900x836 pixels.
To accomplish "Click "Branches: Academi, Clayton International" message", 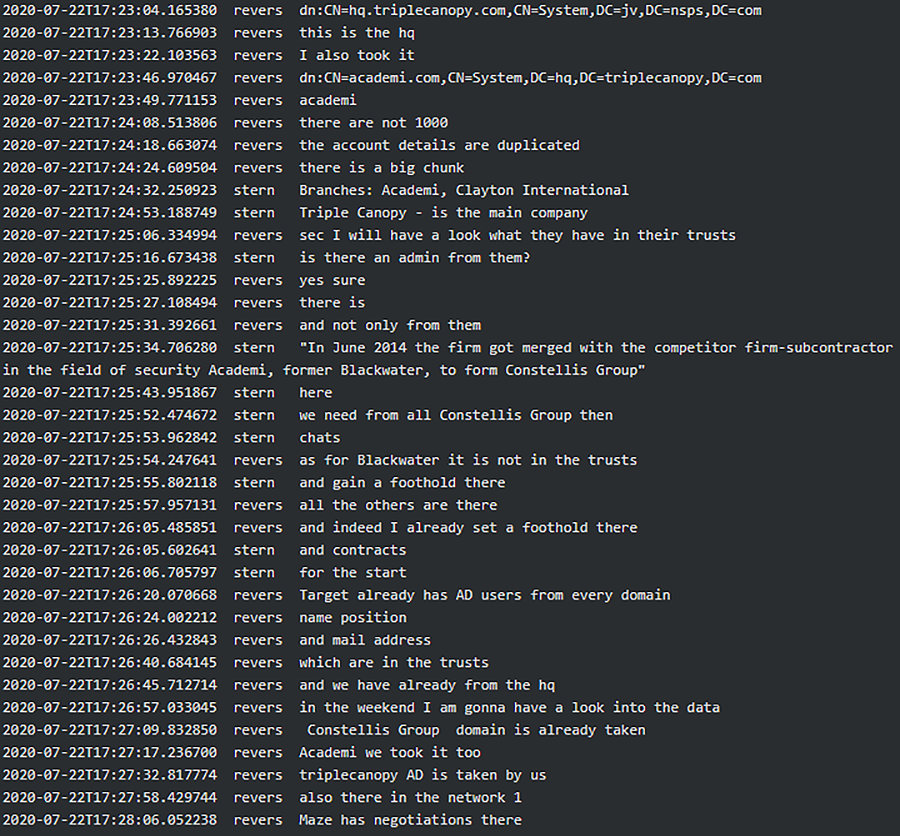I will 463,190.
